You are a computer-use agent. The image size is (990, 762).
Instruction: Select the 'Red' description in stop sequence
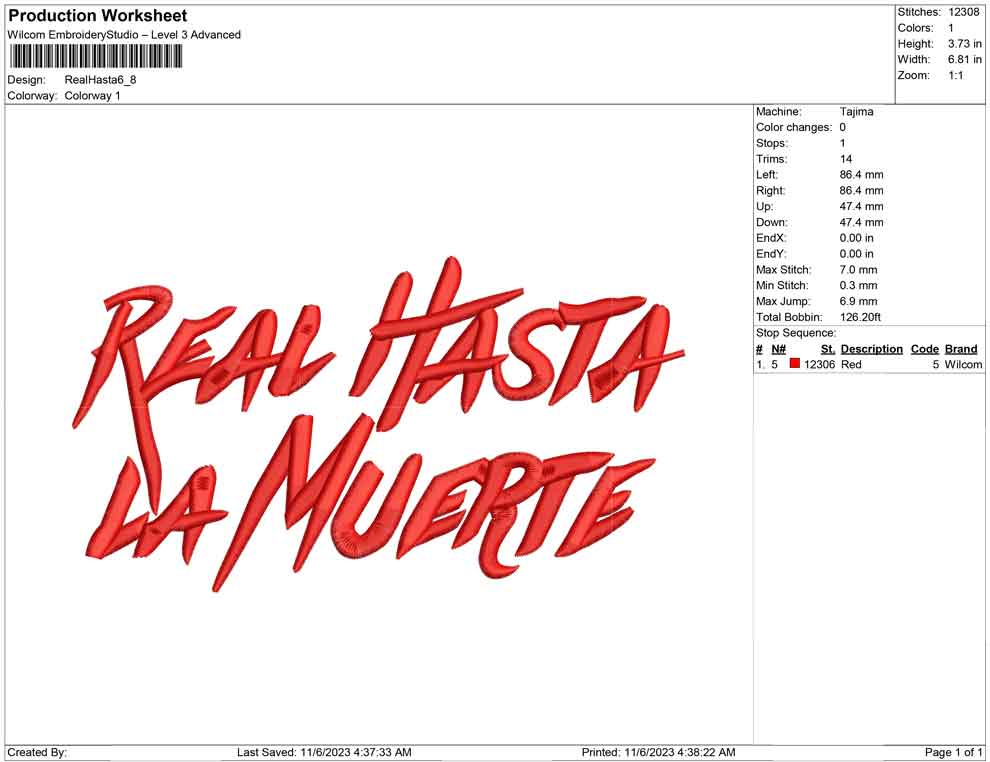[x=851, y=365]
